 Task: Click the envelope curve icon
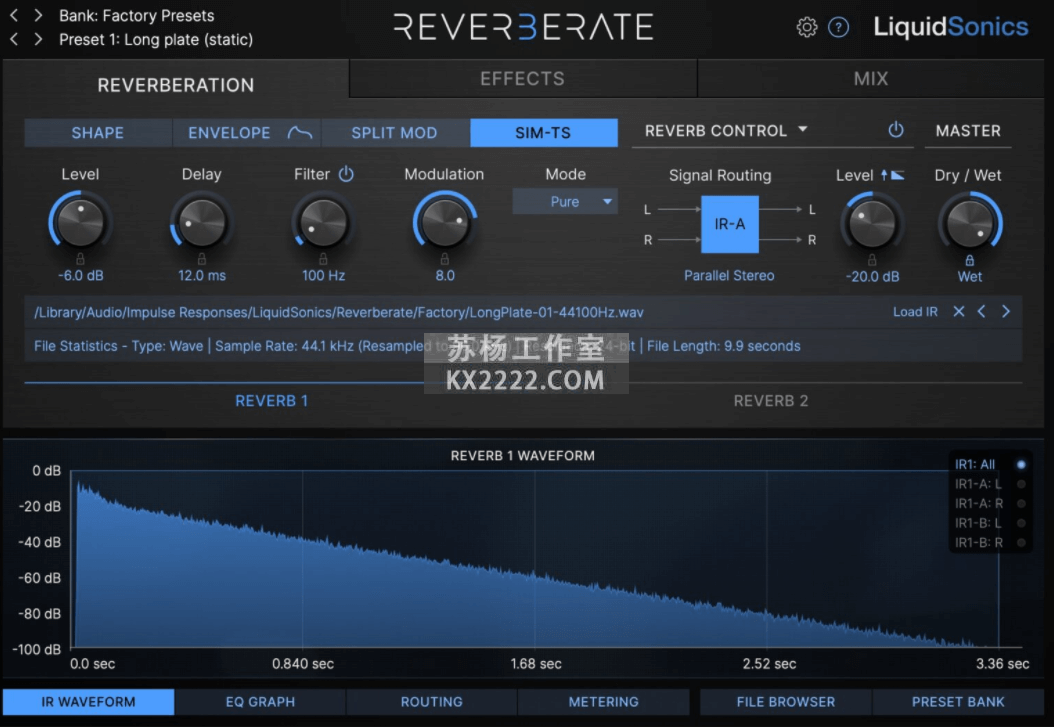(300, 133)
